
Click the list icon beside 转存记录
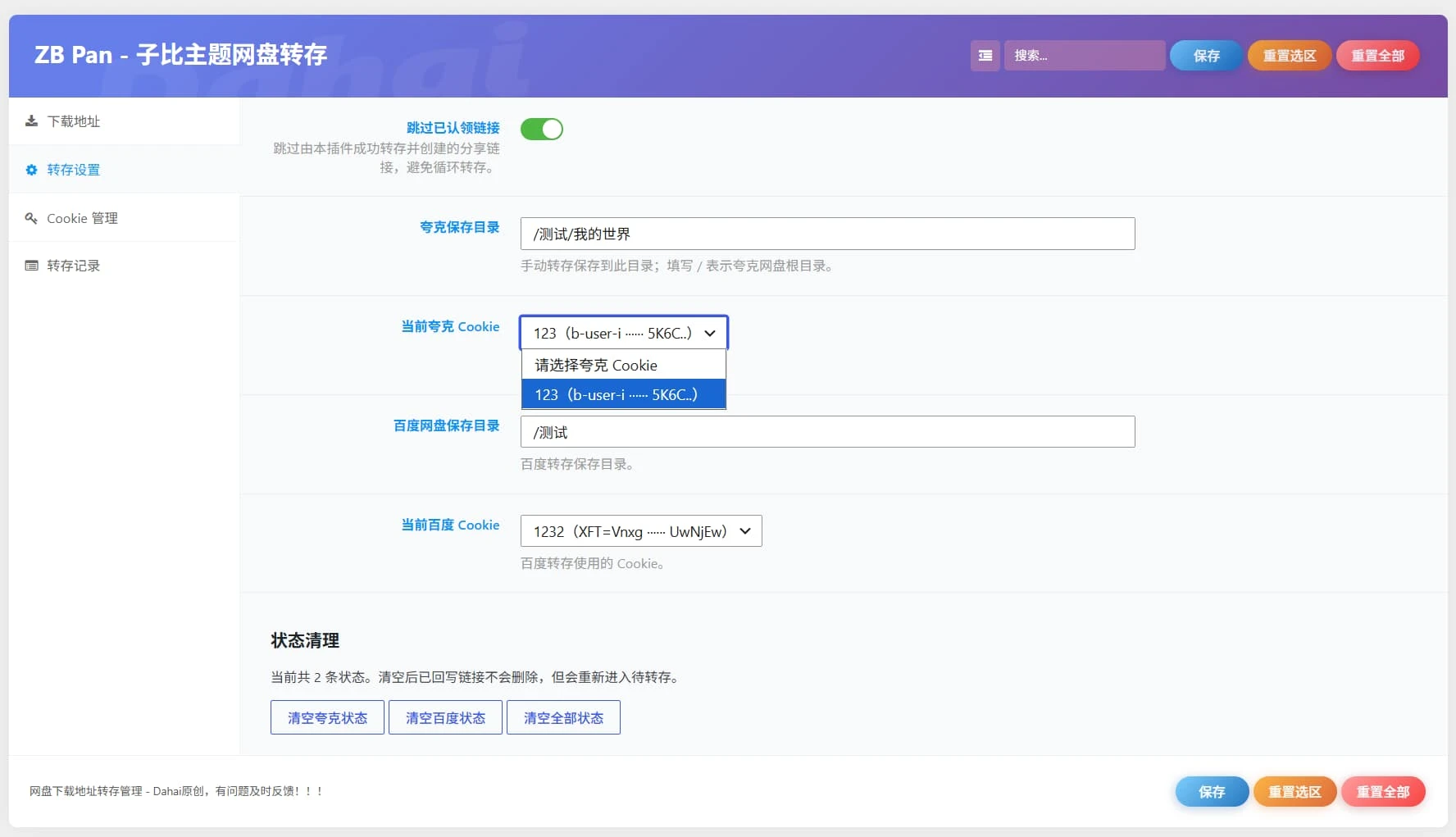[x=31, y=266]
